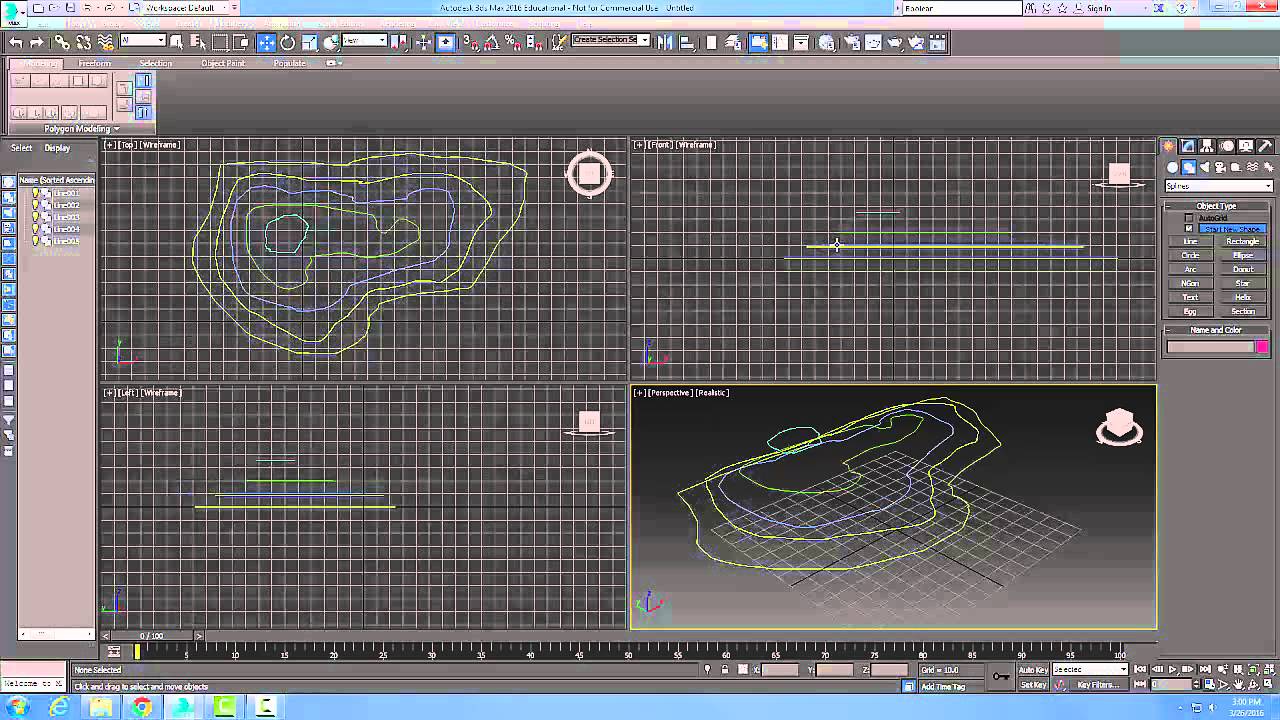Open the Motion panel tab icon
Screen dimensions: 1280x720
pyautogui.click(x=1226, y=146)
